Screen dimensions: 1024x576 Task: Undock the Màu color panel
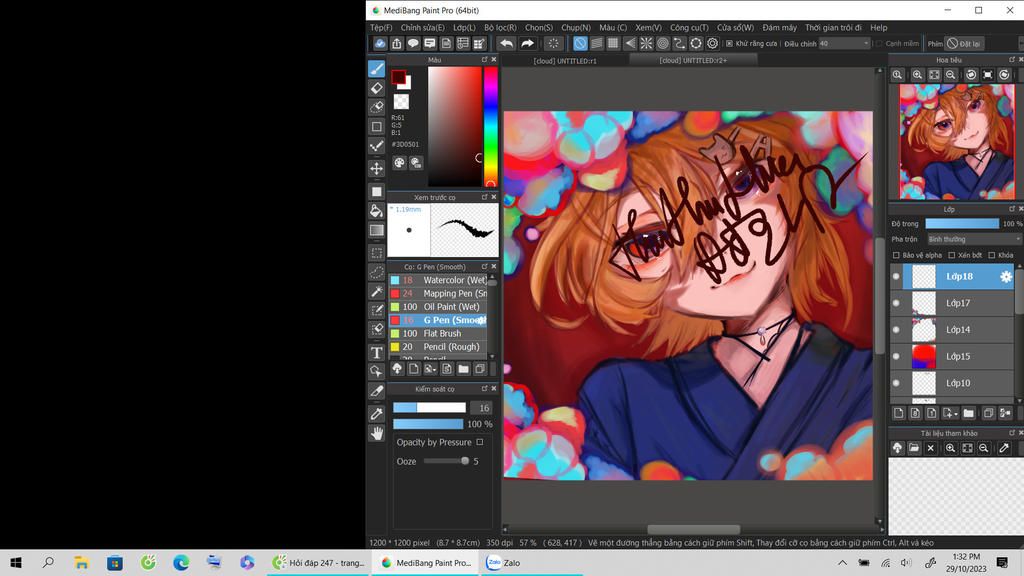click(485, 59)
